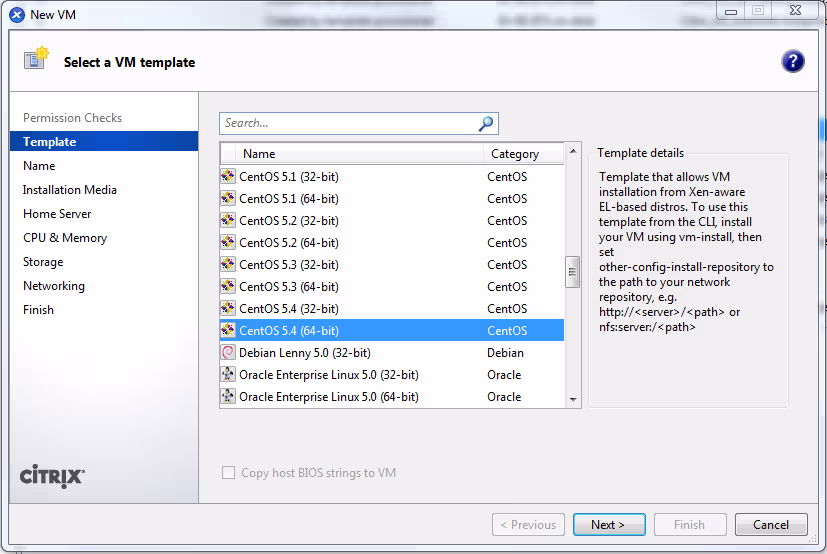Click the CentOS 5.3 (64-bit) template icon
This screenshot has width=827, height=554.
click(x=228, y=287)
